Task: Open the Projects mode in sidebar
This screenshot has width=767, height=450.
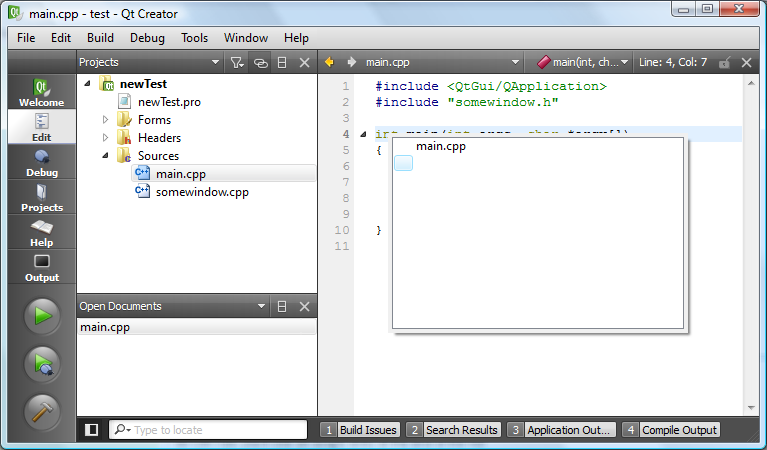Action: (x=41, y=197)
